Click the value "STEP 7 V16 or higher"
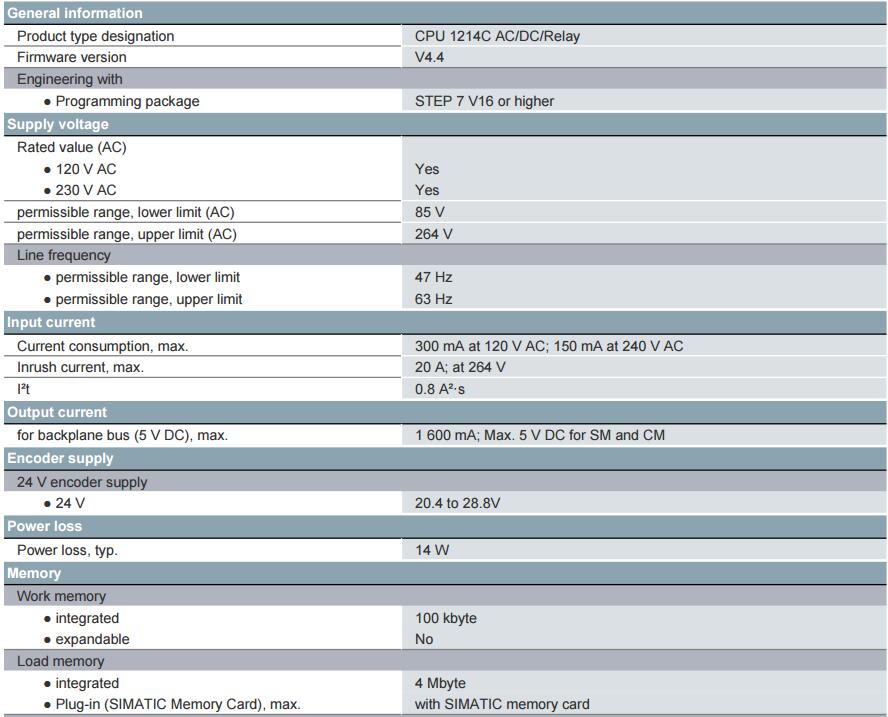 click(x=484, y=101)
